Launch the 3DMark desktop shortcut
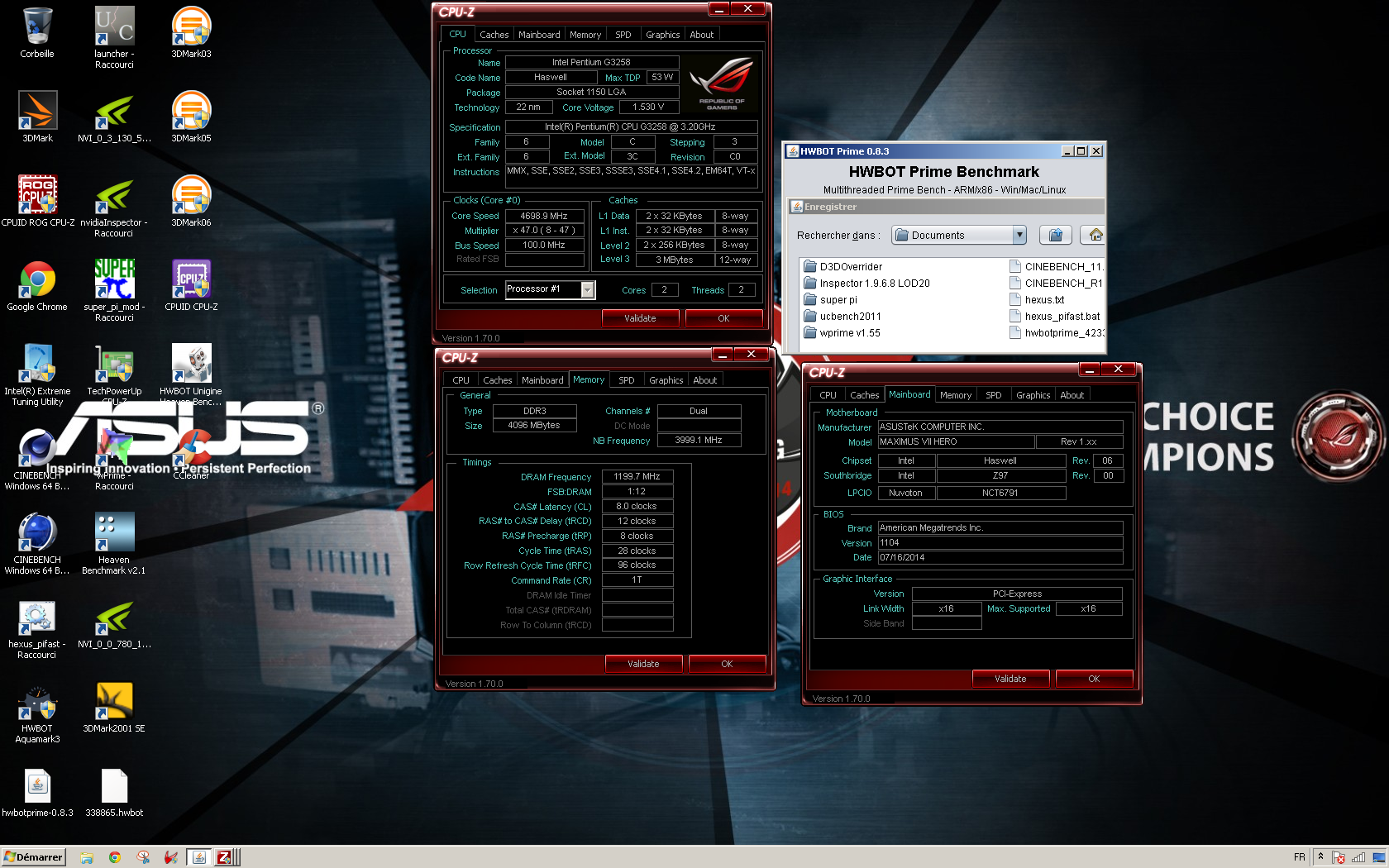 [37, 117]
